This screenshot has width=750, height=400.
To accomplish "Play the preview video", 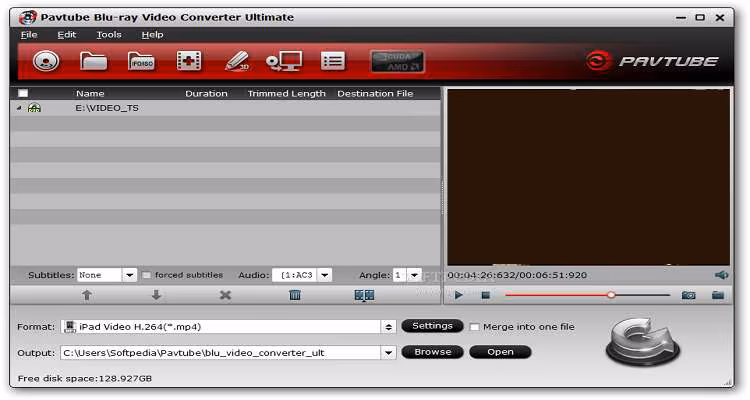I will (x=459, y=295).
